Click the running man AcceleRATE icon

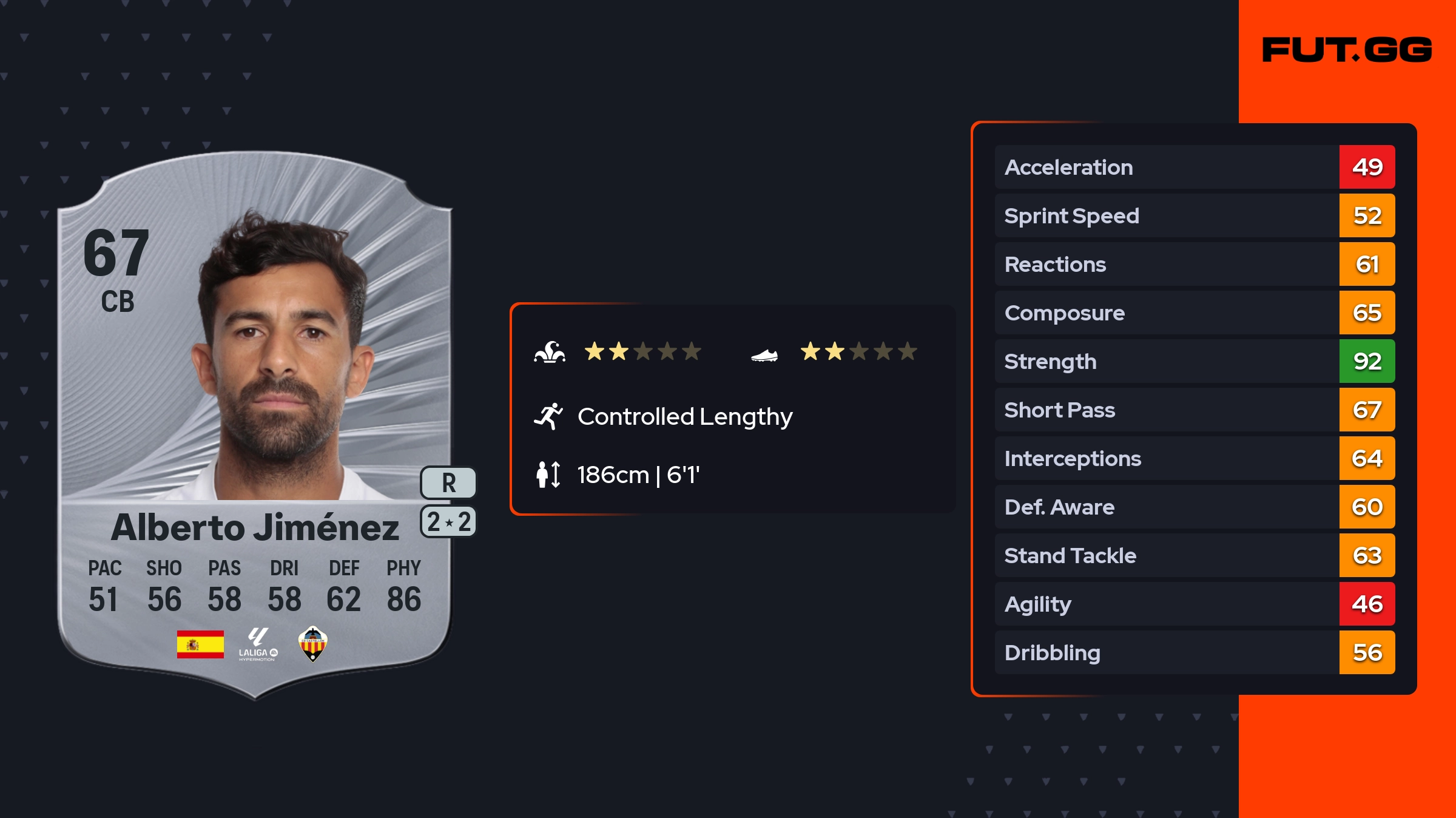548,416
